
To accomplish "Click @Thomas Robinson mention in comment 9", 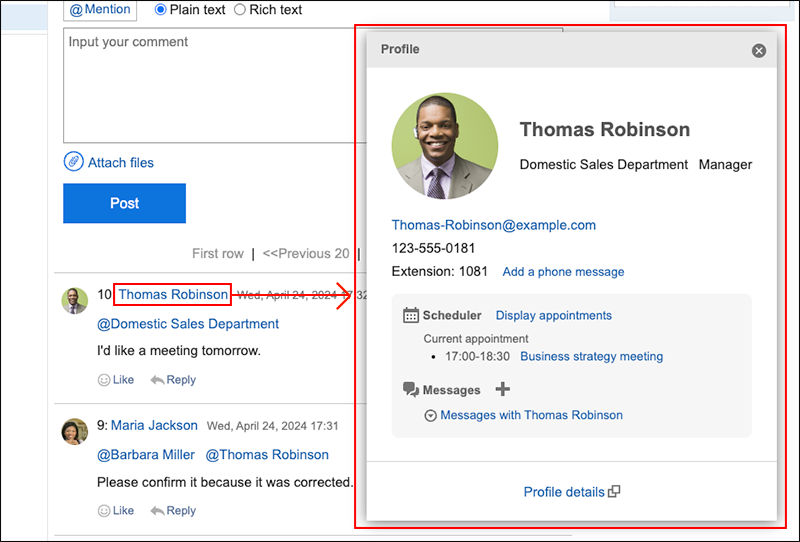I will 267,455.
